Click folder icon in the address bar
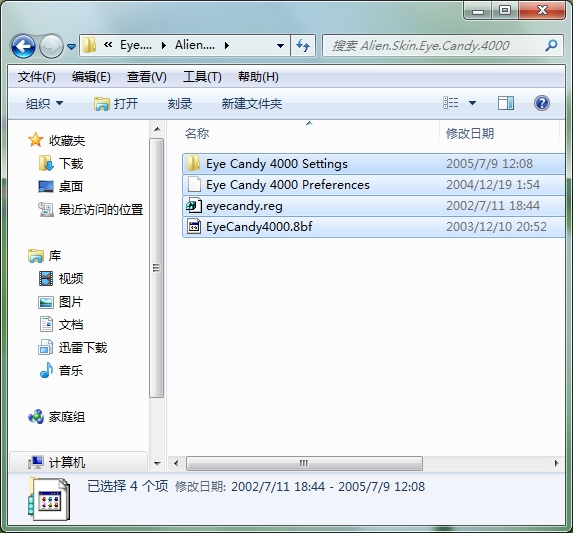 point(89,45)
